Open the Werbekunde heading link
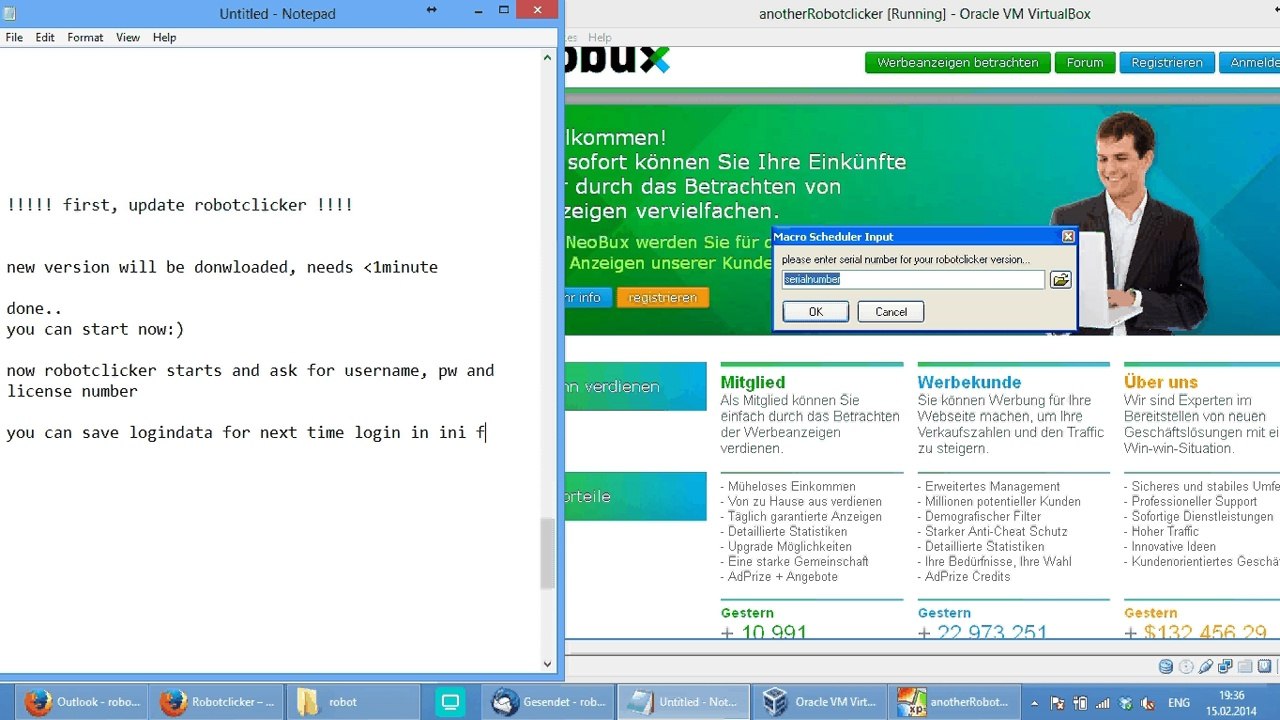 (969, 382)
